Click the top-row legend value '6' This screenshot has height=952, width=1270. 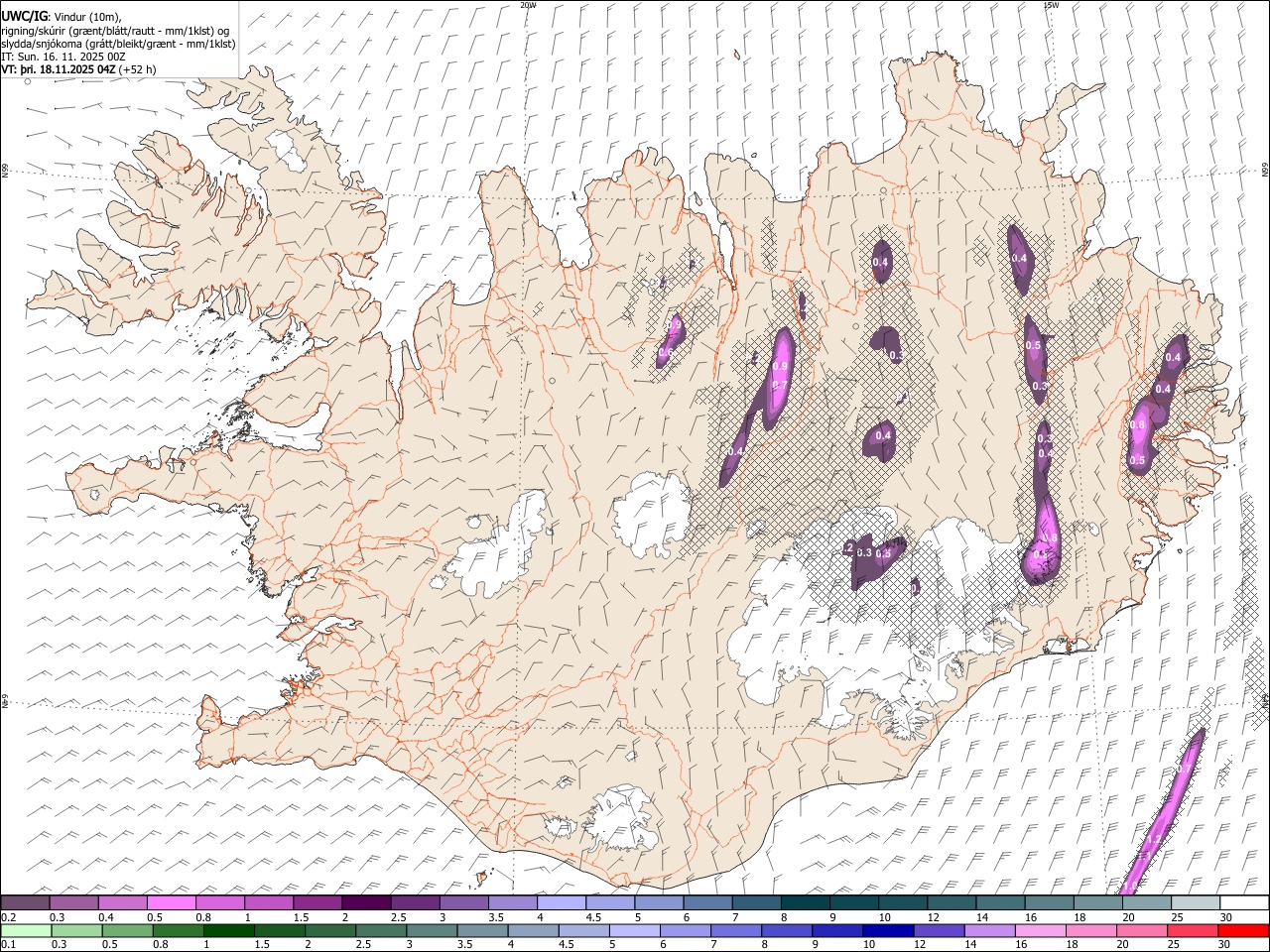(686, 917)
